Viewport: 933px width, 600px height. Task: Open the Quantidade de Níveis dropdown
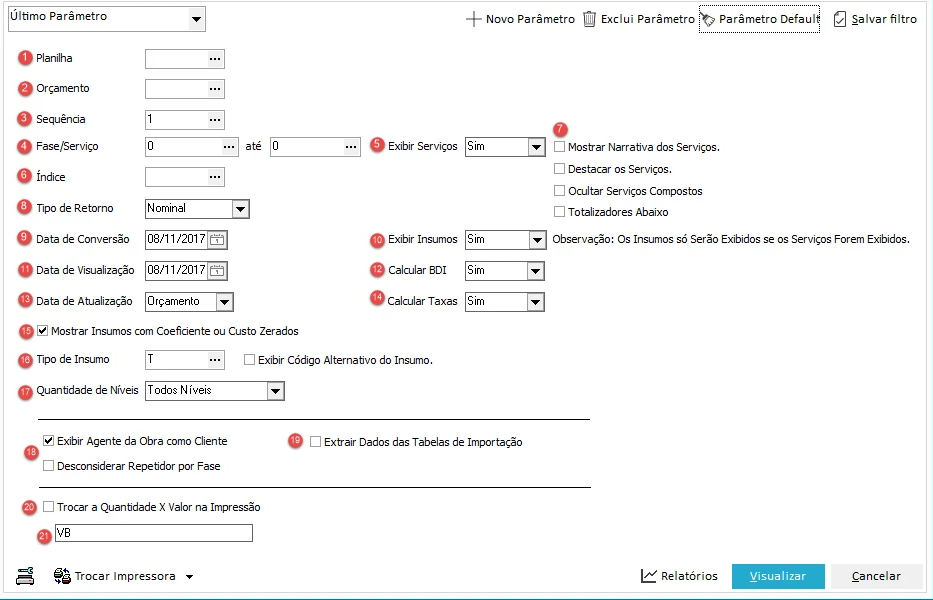(x=276, y=391)
